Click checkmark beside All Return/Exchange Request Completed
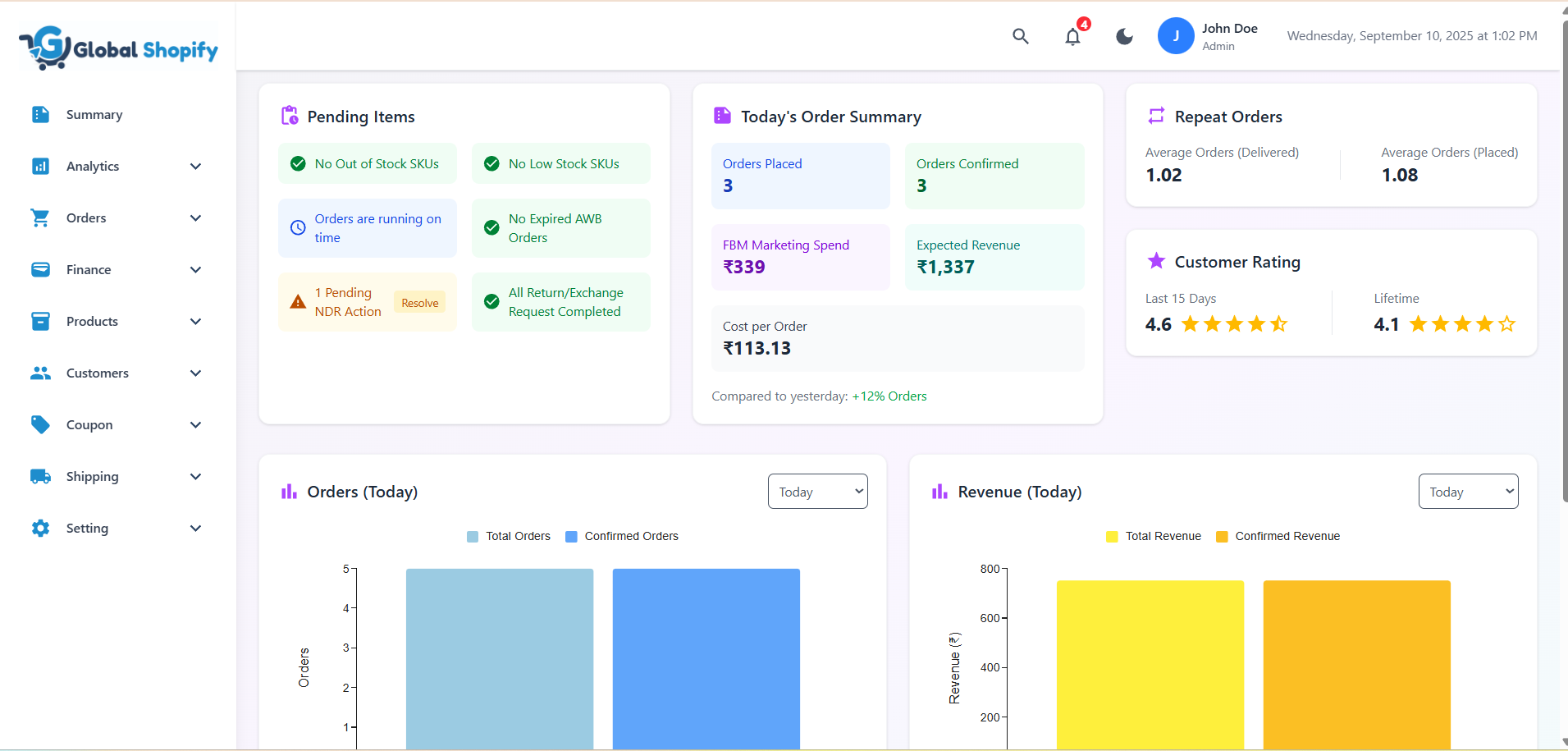Image resolution: width=1568 pixels, height=751 pixels. click(x=491, y=301)
